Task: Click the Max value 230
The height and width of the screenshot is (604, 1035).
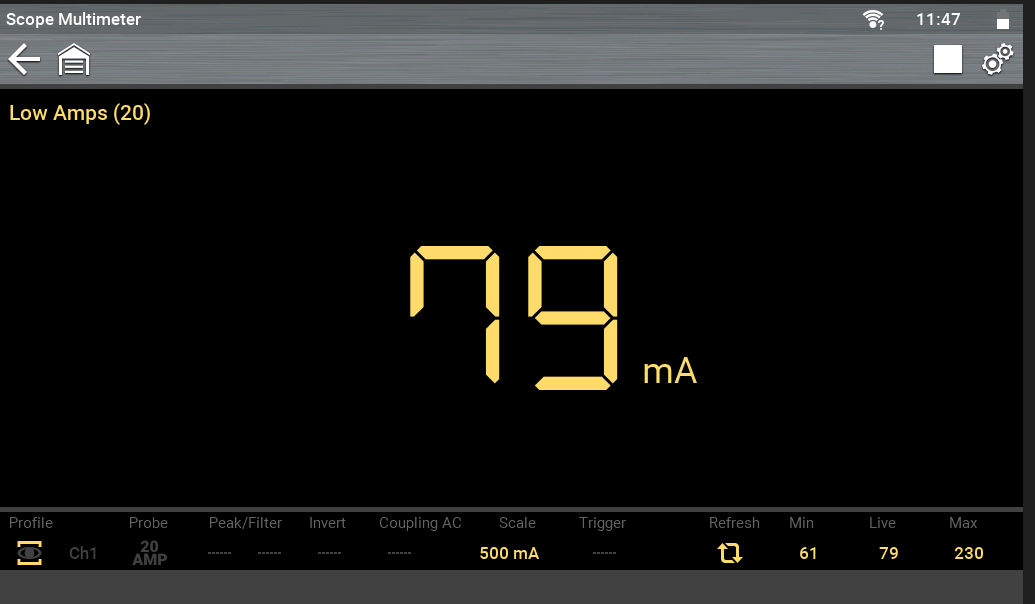Action: coord(968,553)
